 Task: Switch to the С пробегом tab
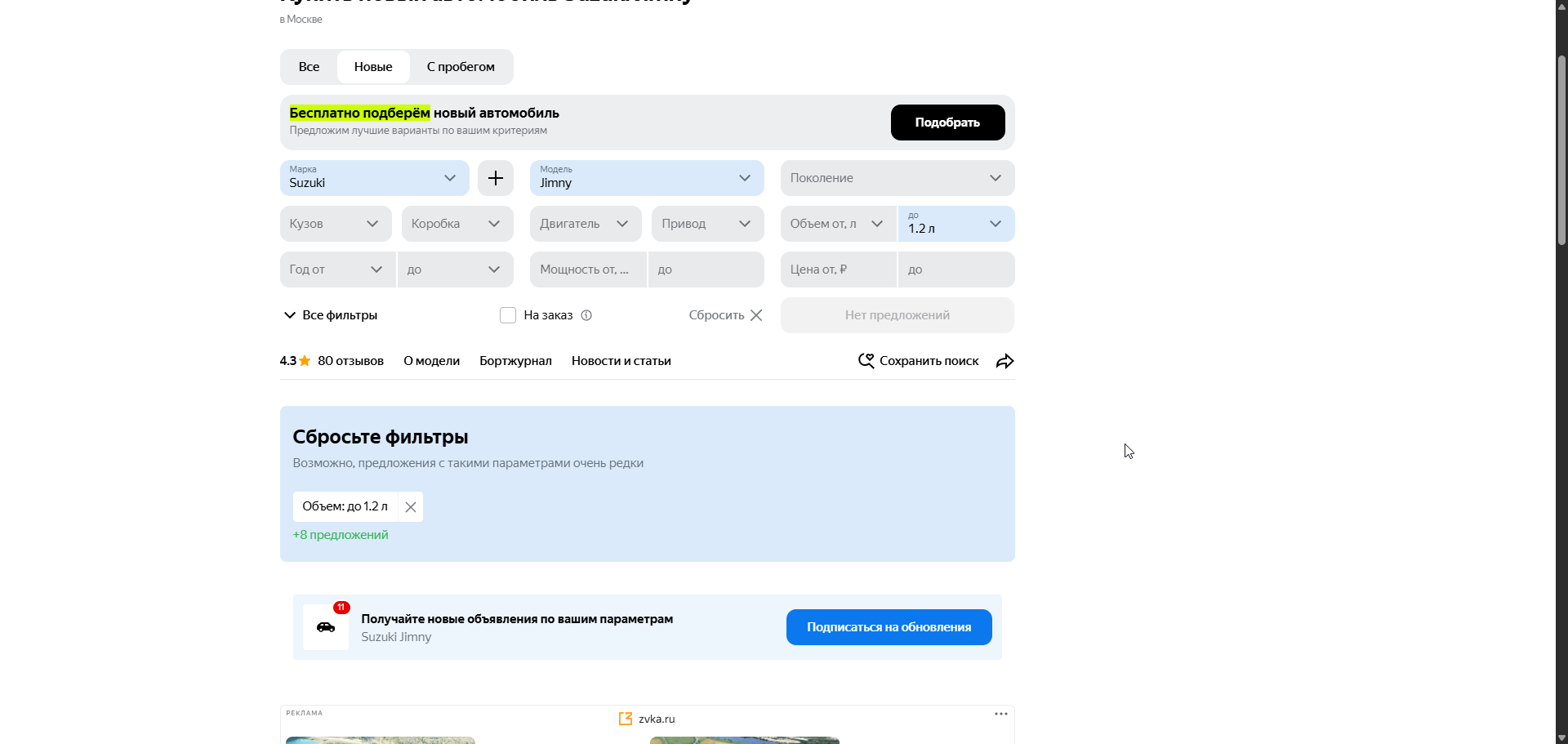click(x=461, y=67)
